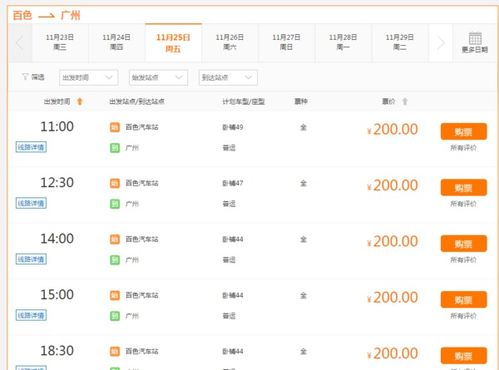Image resolution: width=499 pixels, height=370 pixels.
Task: Click the 12:30 departure time
Action: tap(57, 183)
